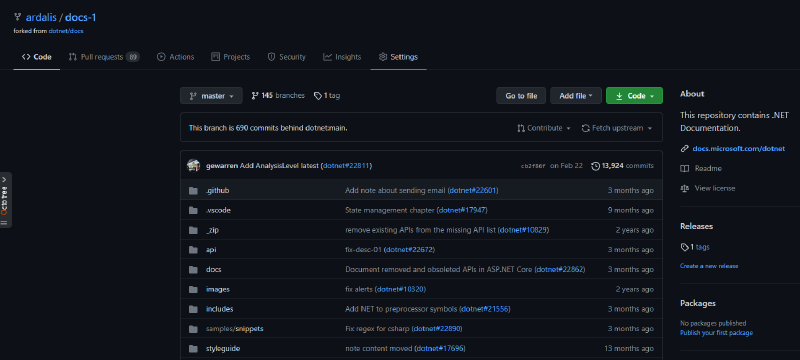
Task: Open commit hash cb2f86f
Action: (x=533, y=166)
